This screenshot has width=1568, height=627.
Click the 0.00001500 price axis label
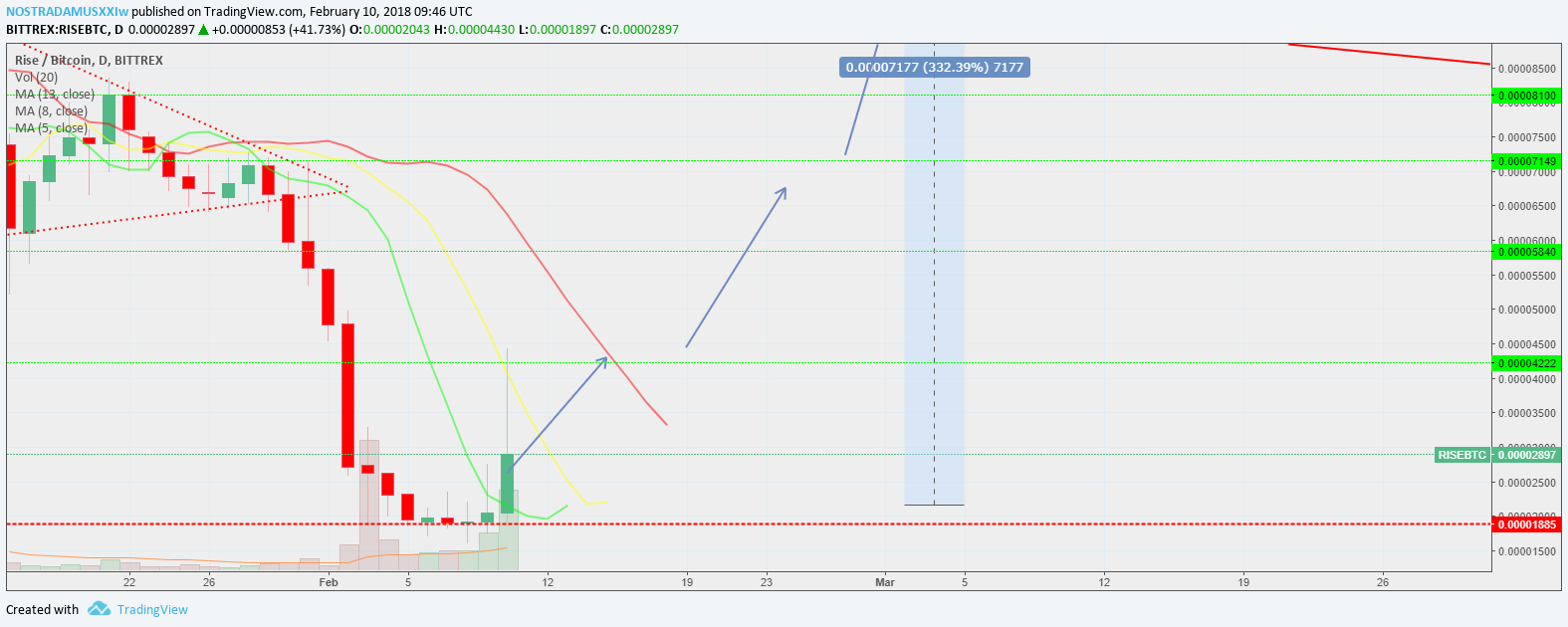point(1527,551)
